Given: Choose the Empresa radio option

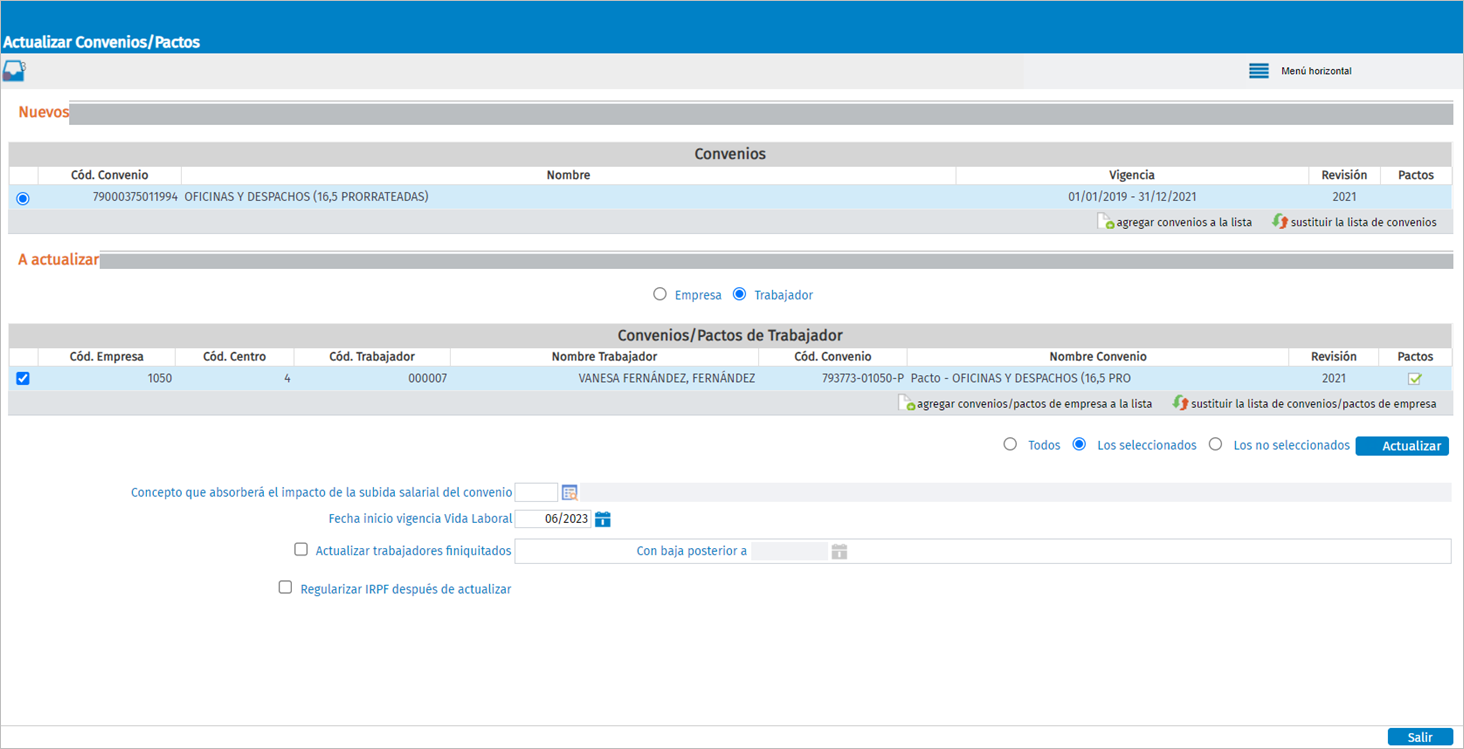Looking at the screenshot, I should pos(659,294).
